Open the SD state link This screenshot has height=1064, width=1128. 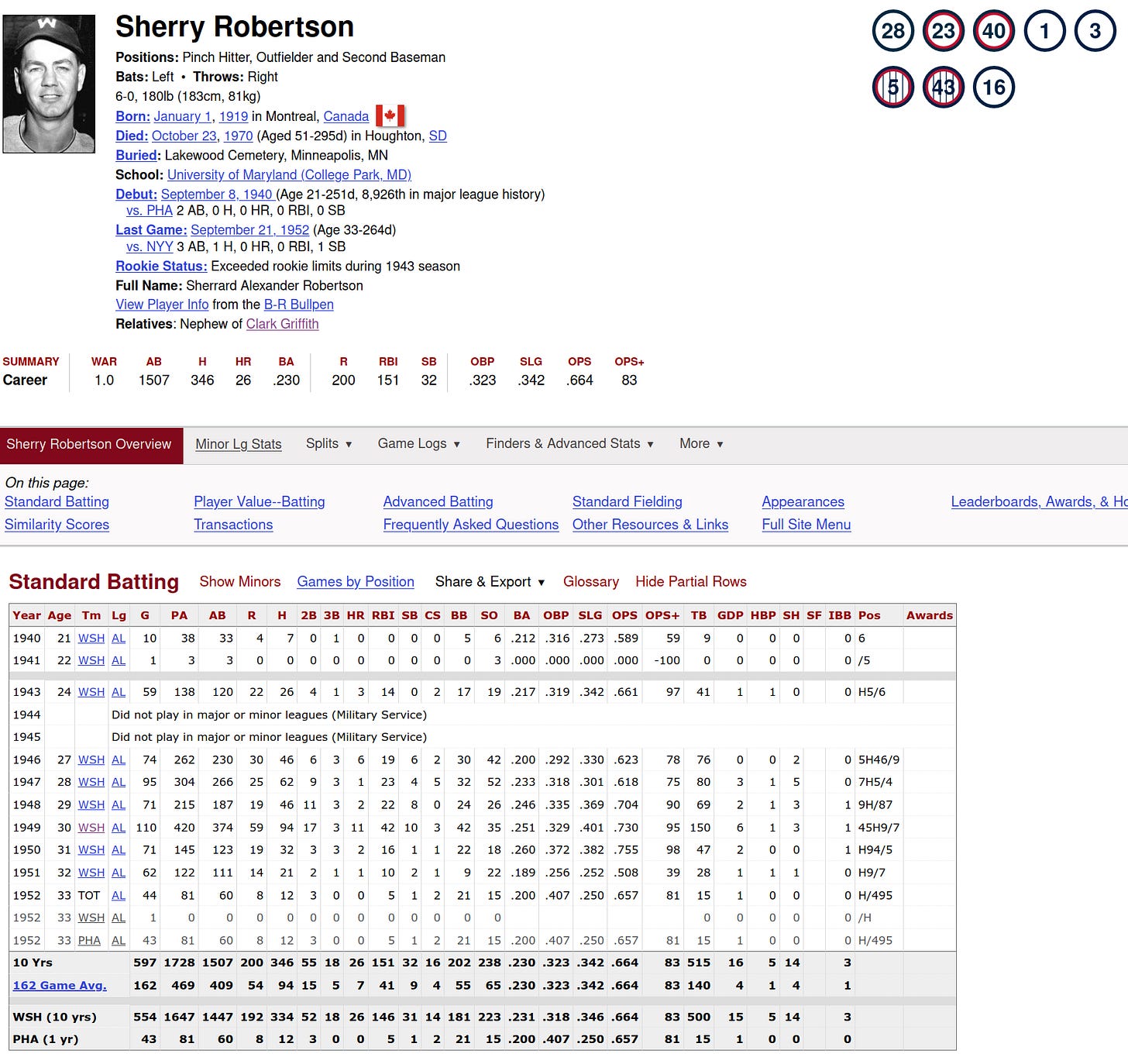coord(438,136)
